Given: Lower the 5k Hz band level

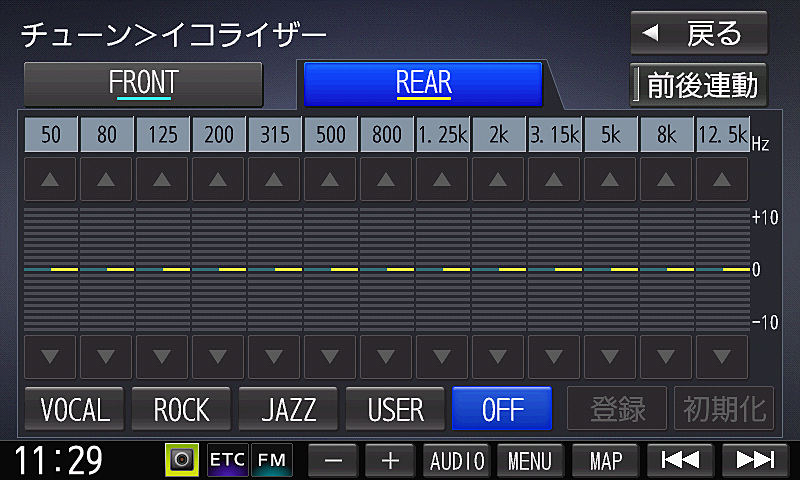Looking at the screenshot, I should pos(610,357).
